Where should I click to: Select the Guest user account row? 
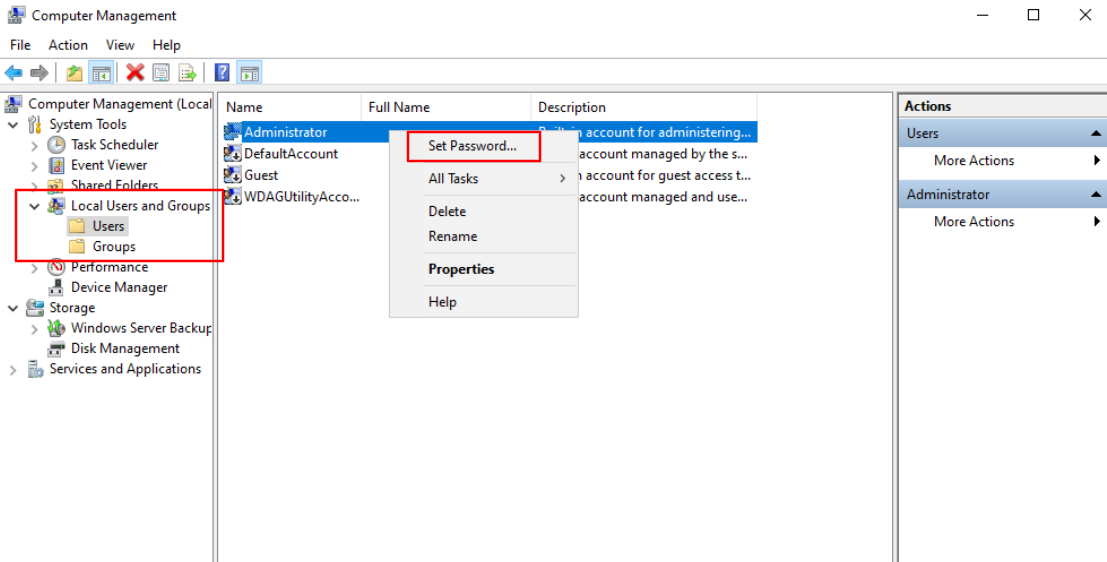pyautogui.click(x=261, y=176)
